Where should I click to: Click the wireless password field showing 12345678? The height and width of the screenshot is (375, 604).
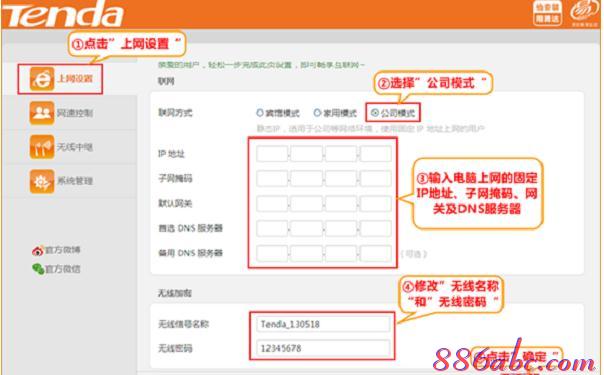click(323, 348)
